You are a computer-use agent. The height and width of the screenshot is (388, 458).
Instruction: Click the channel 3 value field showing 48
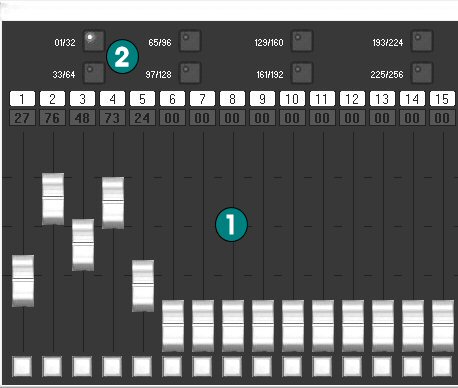[82, 118]
